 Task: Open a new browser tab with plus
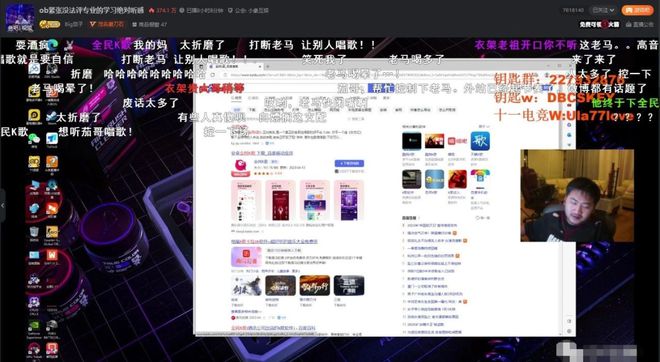pos(268,67)
